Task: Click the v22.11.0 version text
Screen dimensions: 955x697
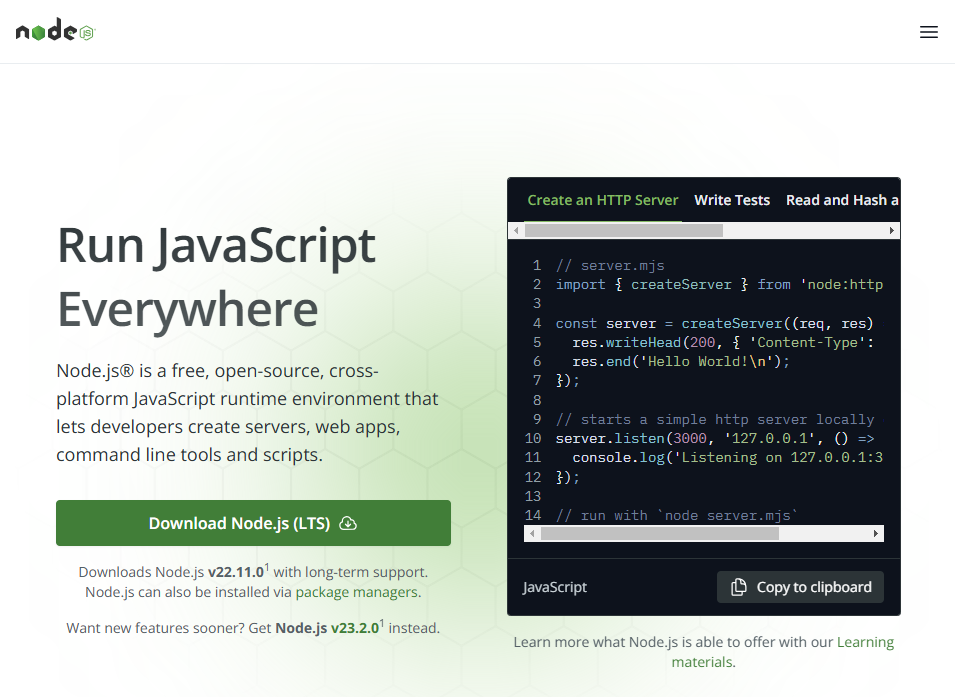Action: coord(236,572)
